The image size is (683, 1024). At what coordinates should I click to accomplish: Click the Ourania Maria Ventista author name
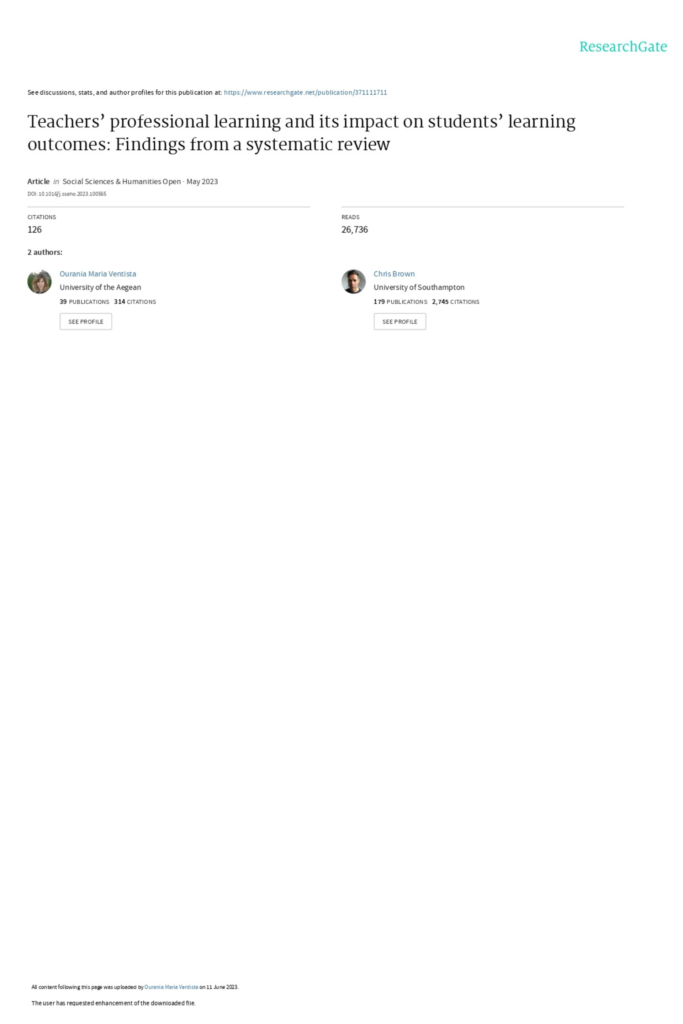point(98,274)
